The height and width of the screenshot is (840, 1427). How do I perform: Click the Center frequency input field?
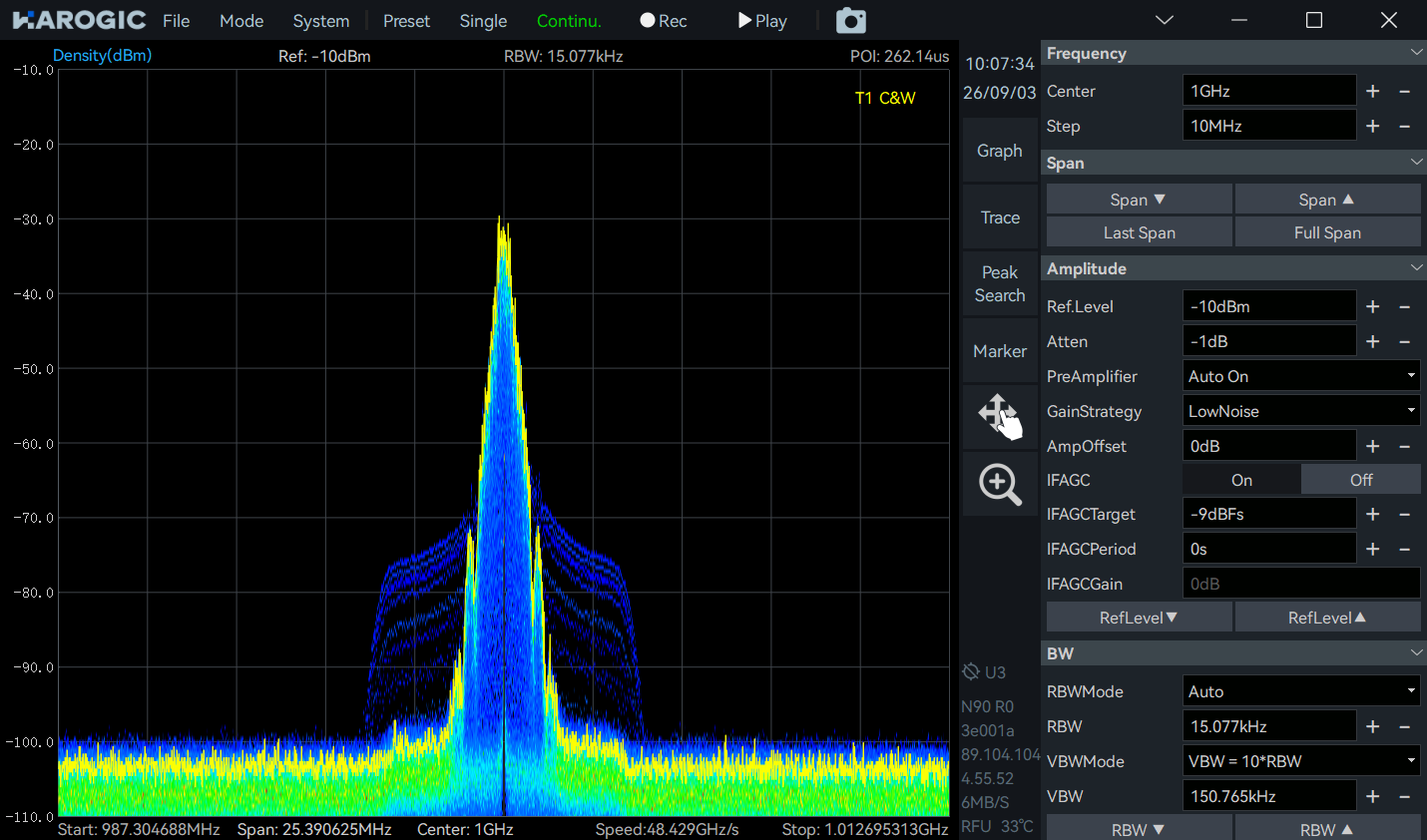click(1269, 91)
